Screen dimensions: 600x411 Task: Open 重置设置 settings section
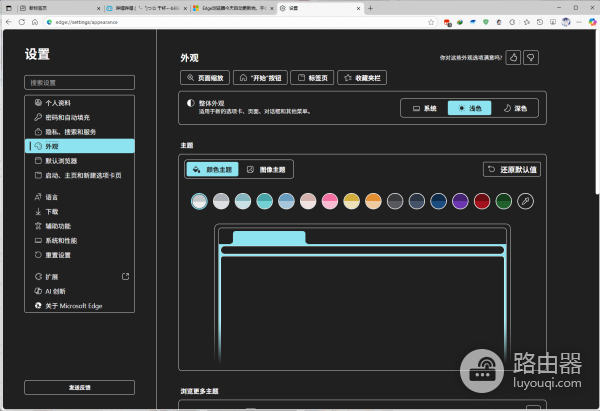80,255
